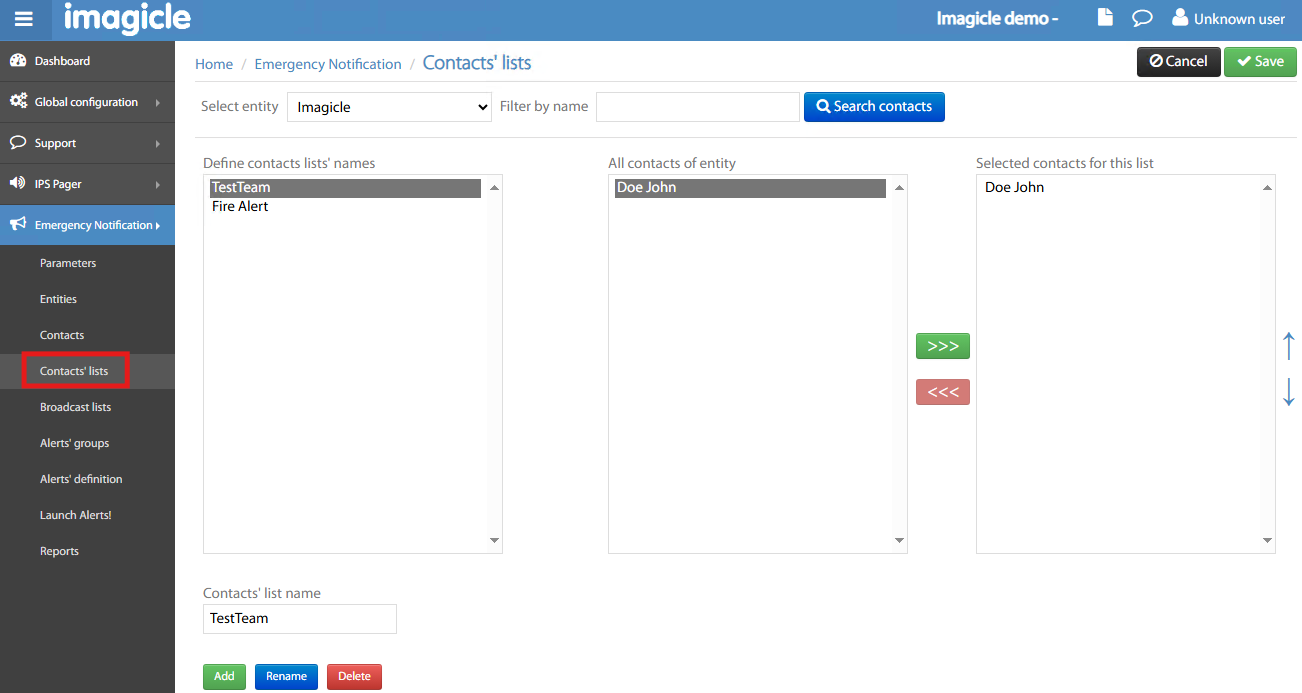
Task: Open Alerts' definition in sidebar
Action: click(81, 479)
